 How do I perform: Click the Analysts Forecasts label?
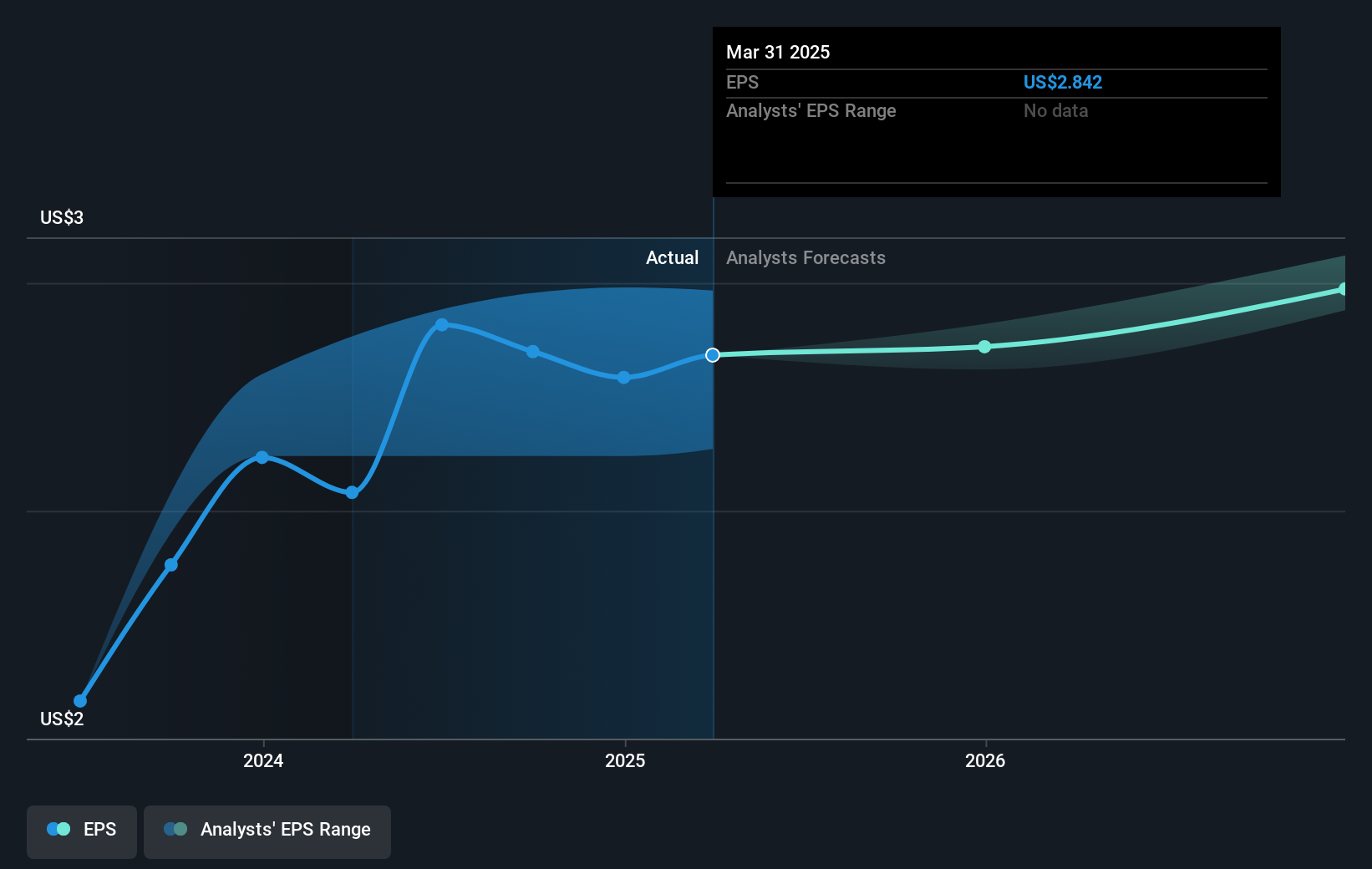(x=805, y=257)
